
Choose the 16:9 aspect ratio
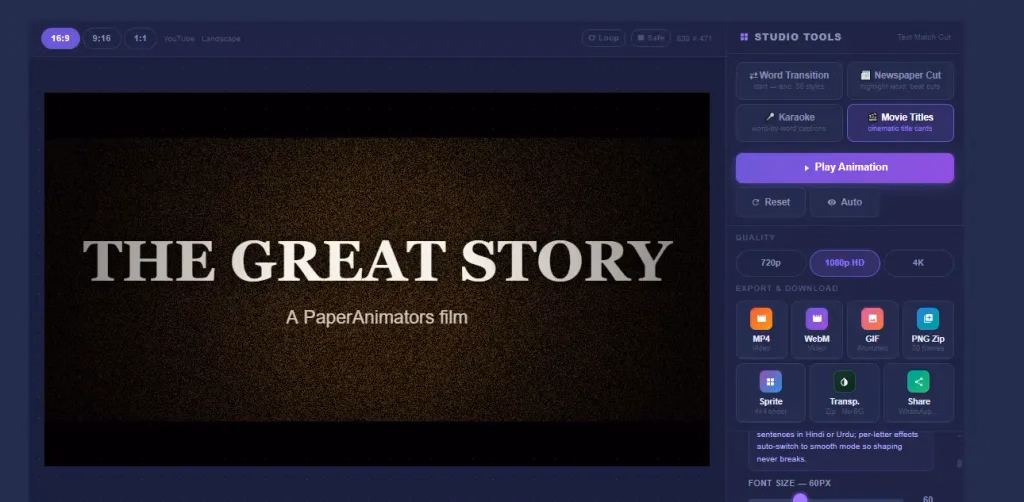pos(60,39)
